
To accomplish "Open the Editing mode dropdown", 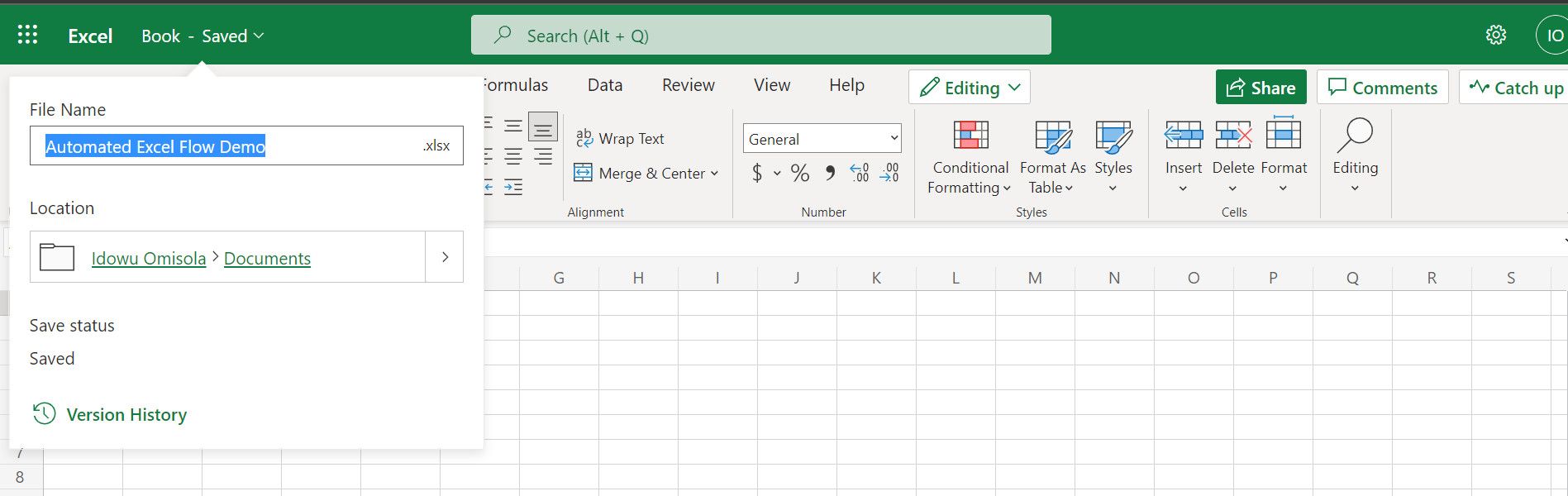I will 970,87.
